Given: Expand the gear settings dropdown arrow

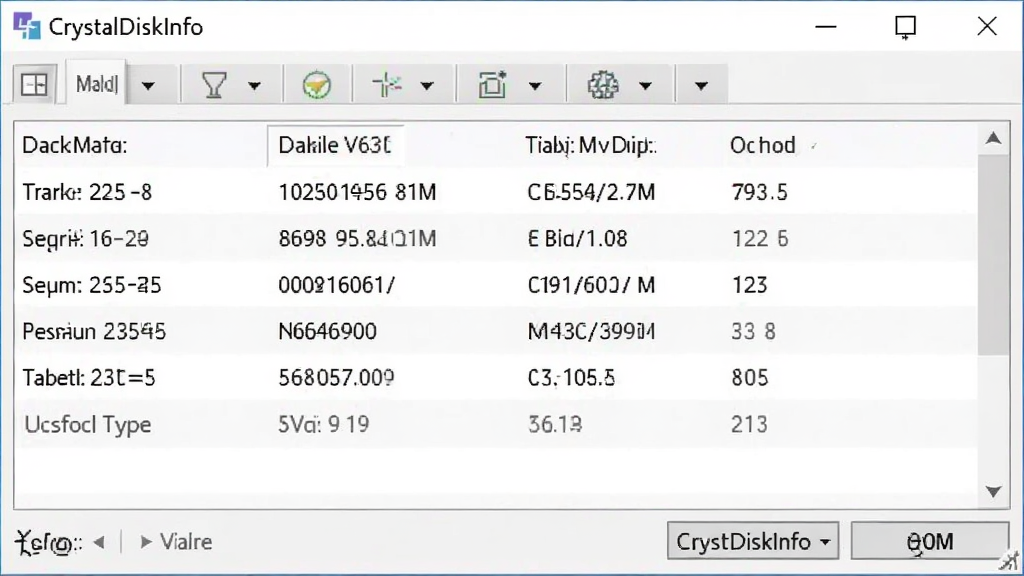Looking at the screenshot, I should [645, 86].
